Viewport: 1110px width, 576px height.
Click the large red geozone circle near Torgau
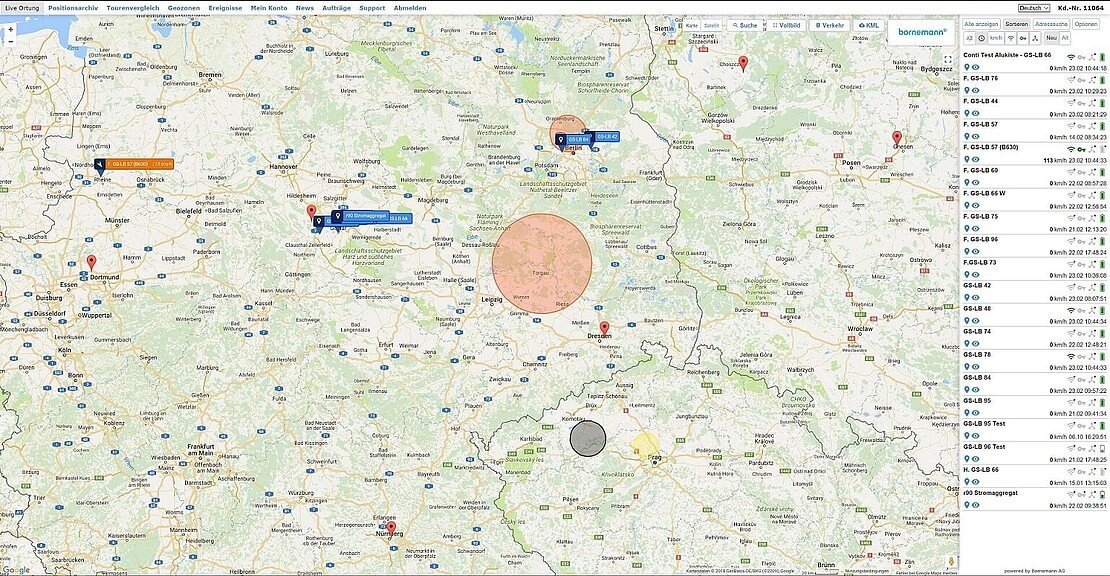[x=542, y=263]
